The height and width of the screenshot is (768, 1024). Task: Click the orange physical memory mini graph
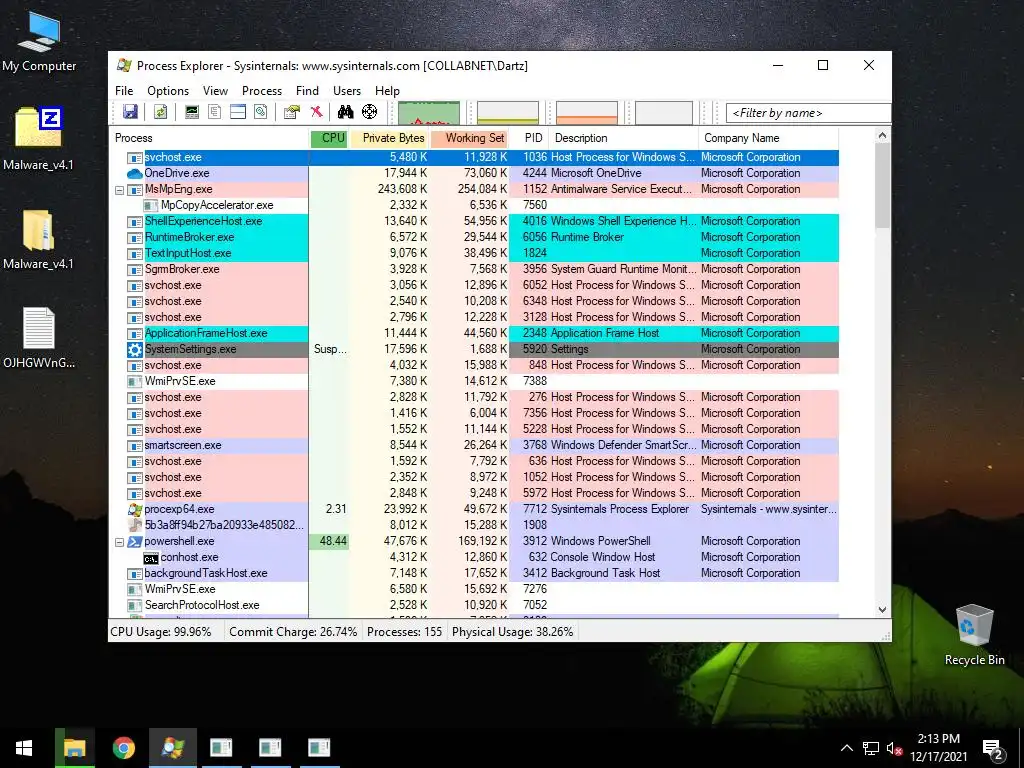(586, 112)
